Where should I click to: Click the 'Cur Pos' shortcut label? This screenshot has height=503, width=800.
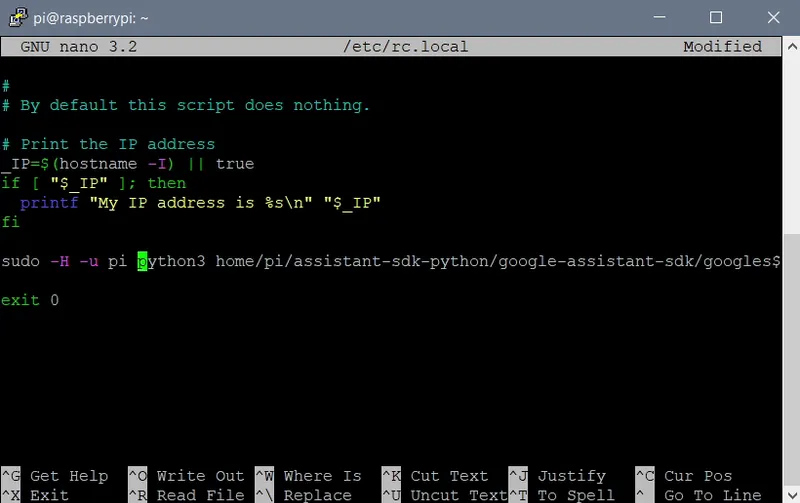tap(698, 476)
